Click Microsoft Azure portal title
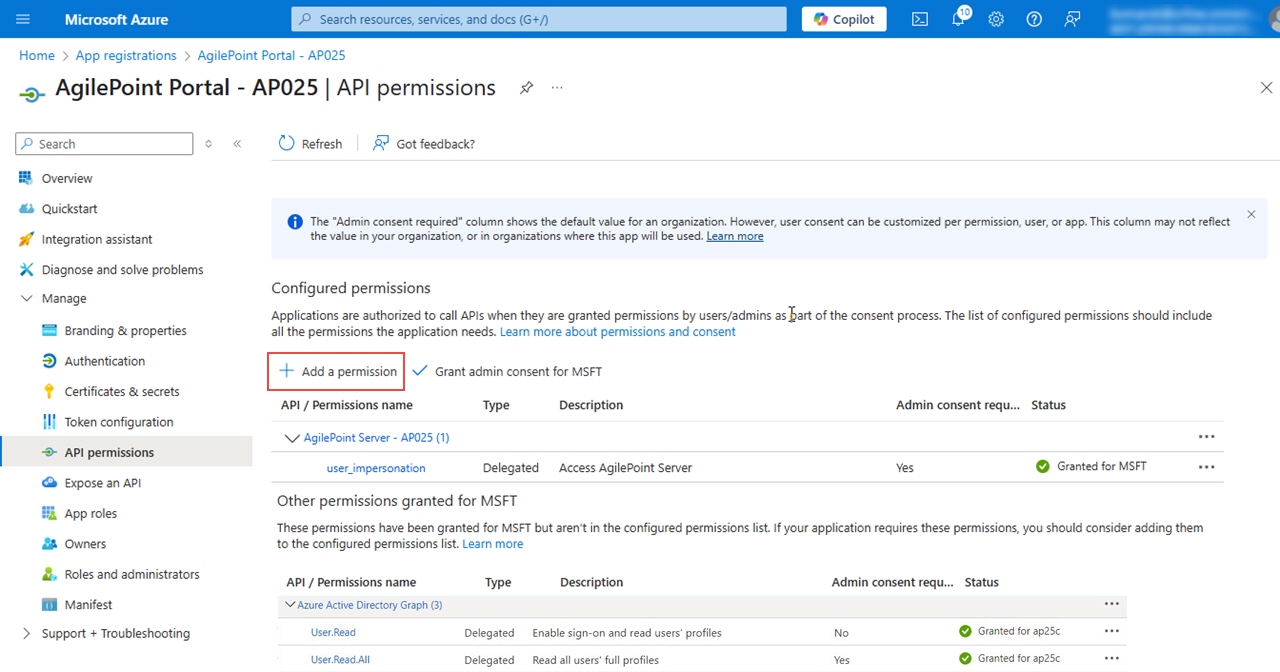 pos(116,19)
